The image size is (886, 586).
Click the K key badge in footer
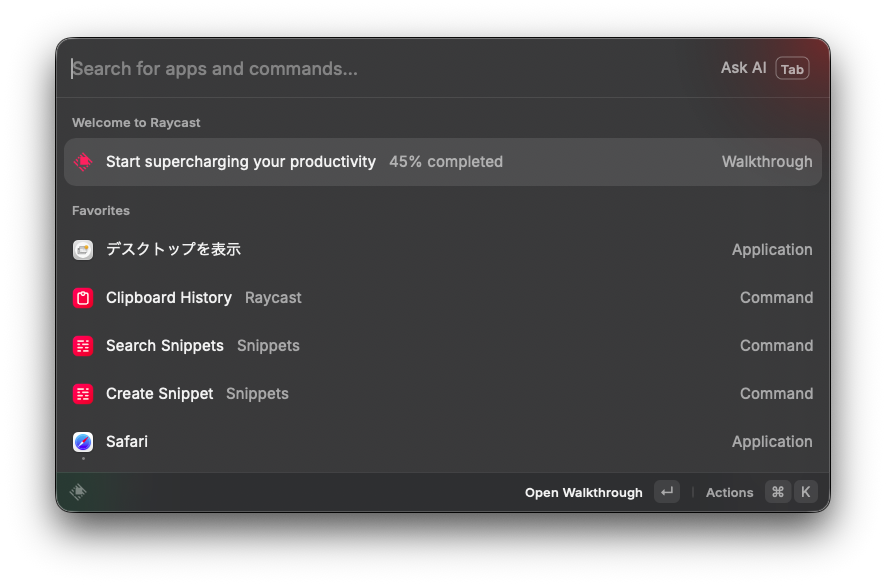tap(806, 492)
